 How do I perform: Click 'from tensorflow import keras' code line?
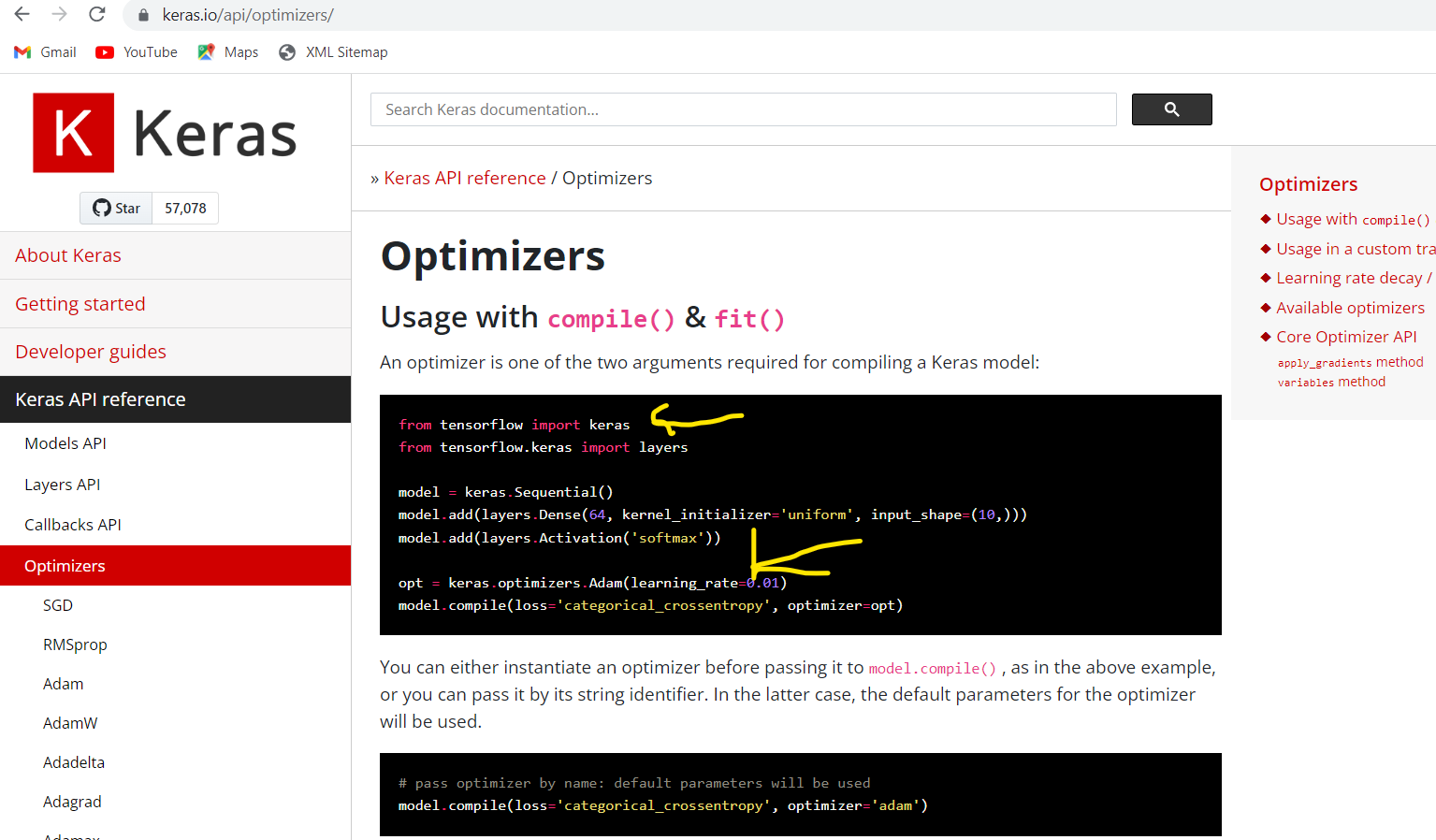514,425
